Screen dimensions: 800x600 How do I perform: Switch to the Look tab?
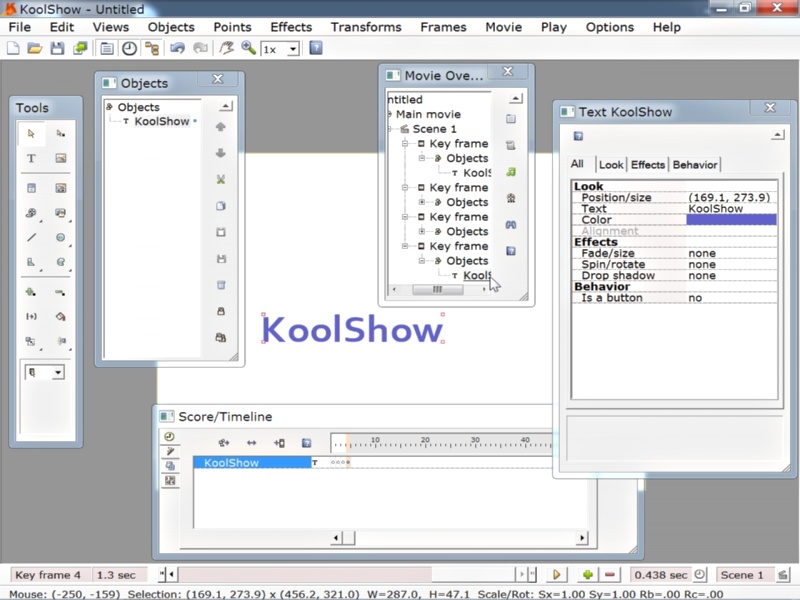[x=611, y=165]
